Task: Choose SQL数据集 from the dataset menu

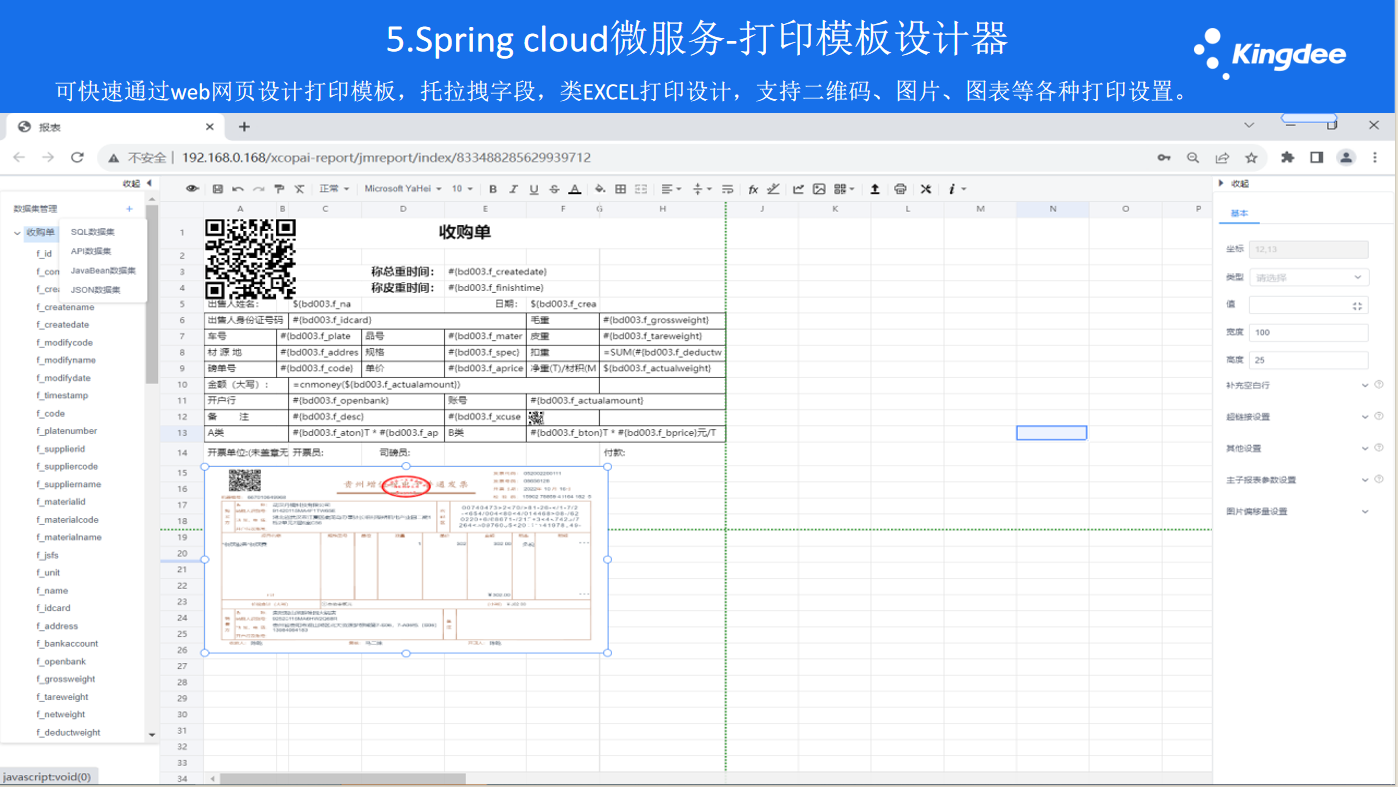Action: click(93, 232)
